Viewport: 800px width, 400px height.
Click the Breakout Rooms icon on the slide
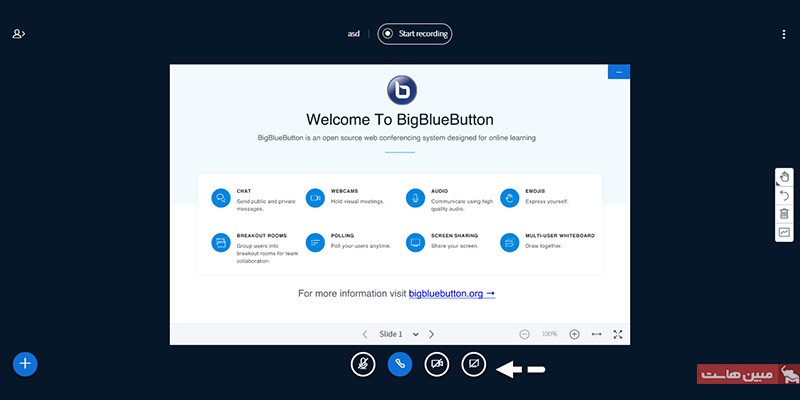pyautogui.click(x=221, y=242)
